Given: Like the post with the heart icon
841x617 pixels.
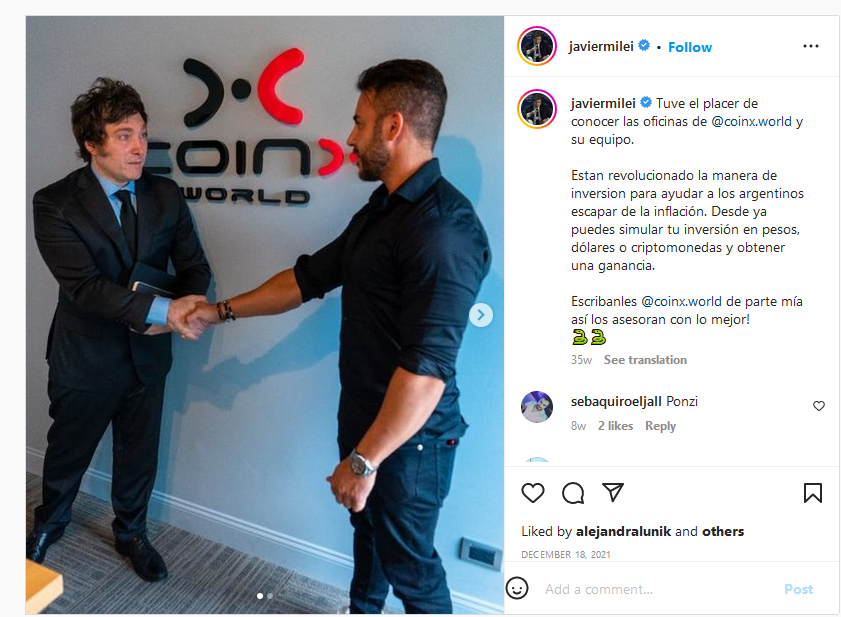Looking at the screenshot, I should tap(533, 493).
